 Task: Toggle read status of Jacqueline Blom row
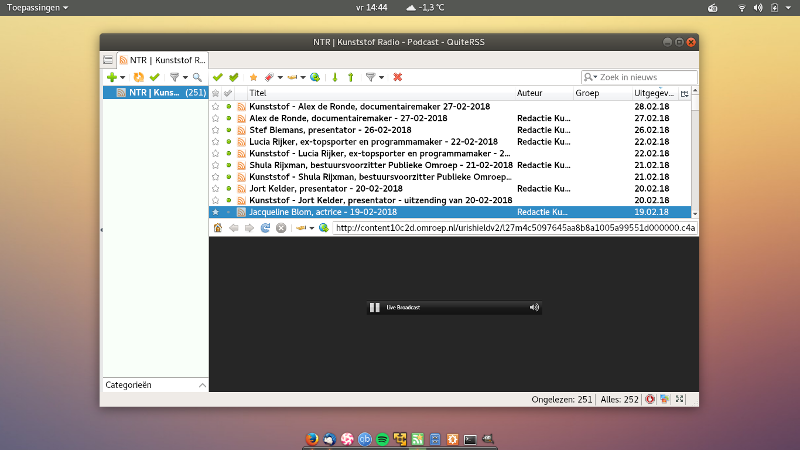(229, 212)
